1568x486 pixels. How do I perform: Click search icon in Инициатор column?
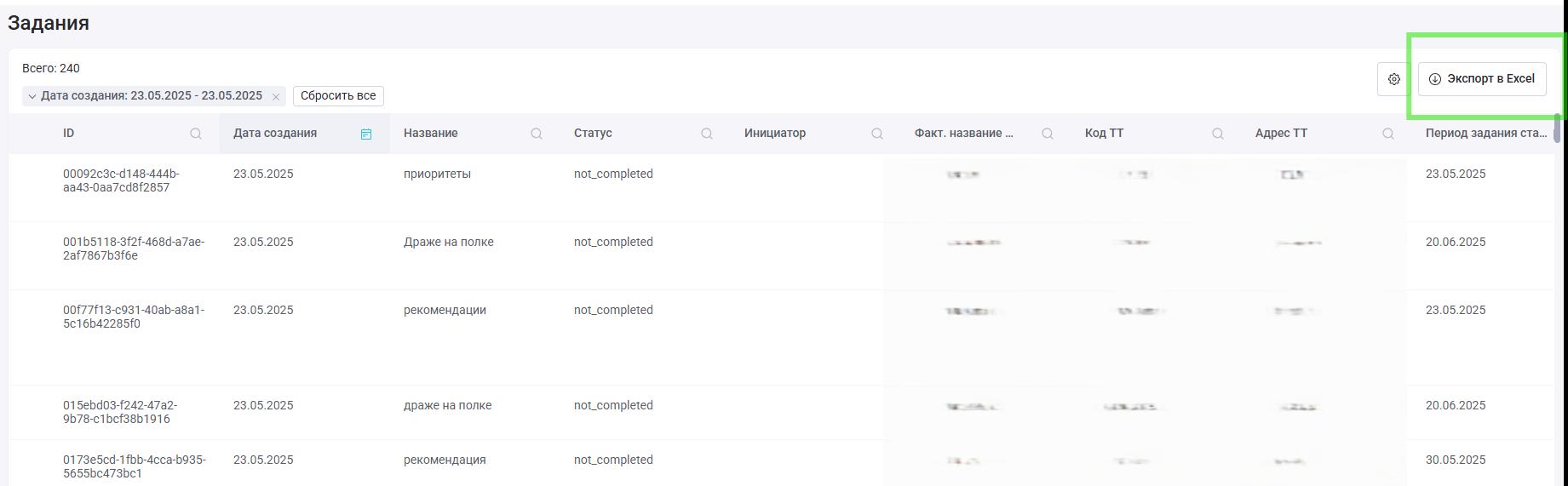pos(877,134)
